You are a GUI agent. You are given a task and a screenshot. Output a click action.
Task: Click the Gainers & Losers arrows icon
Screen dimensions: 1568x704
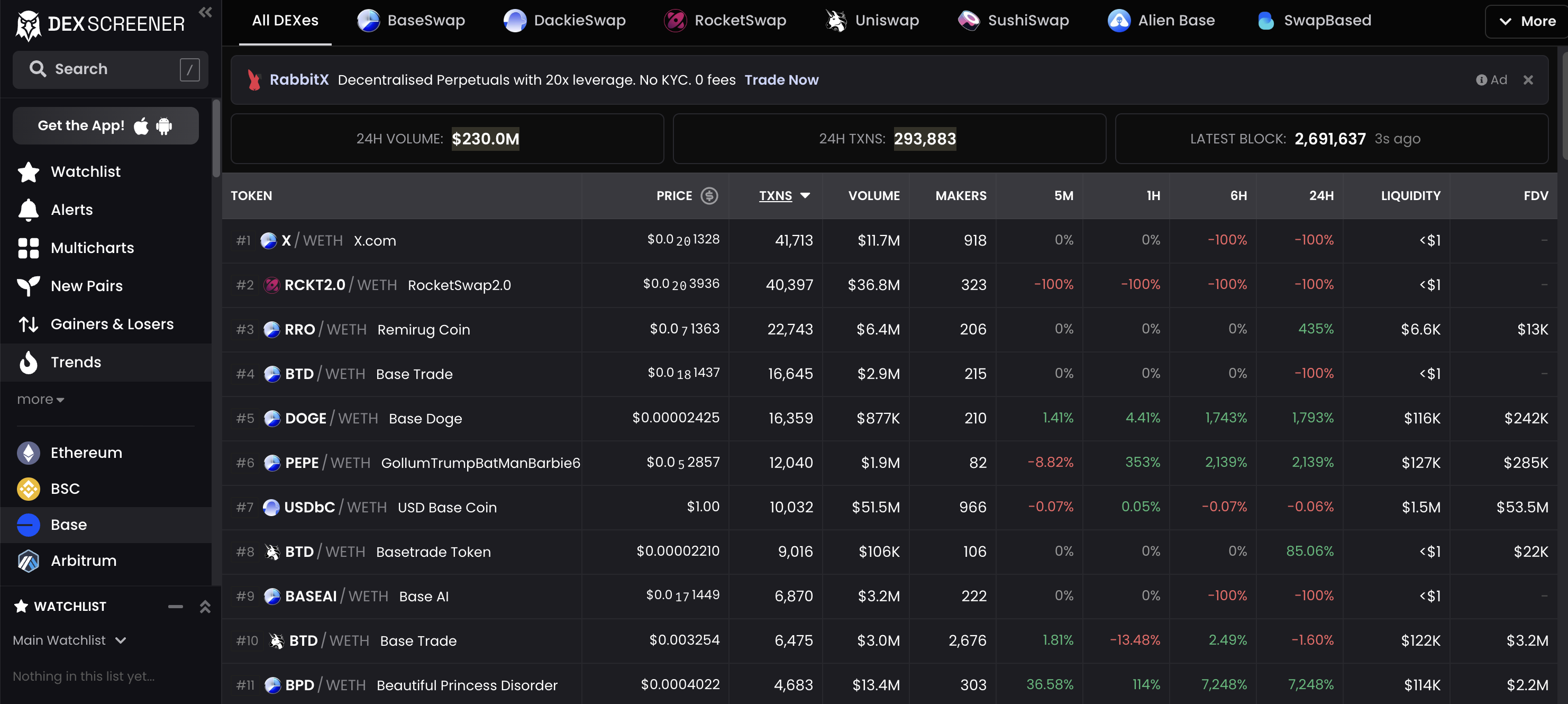pyautogui.click(x=29, y=324)
